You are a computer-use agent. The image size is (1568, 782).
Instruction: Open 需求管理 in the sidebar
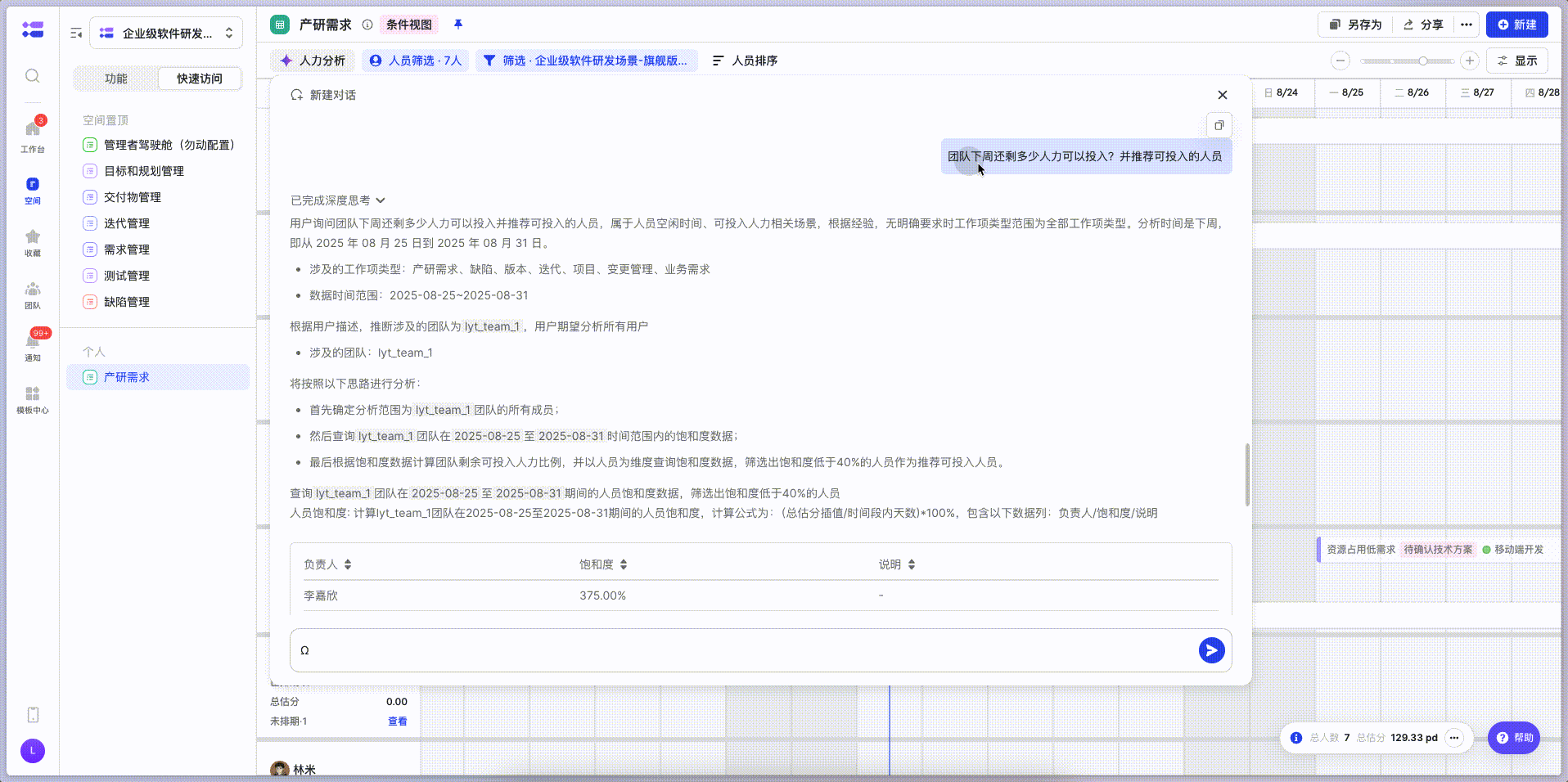click(127, 249)
